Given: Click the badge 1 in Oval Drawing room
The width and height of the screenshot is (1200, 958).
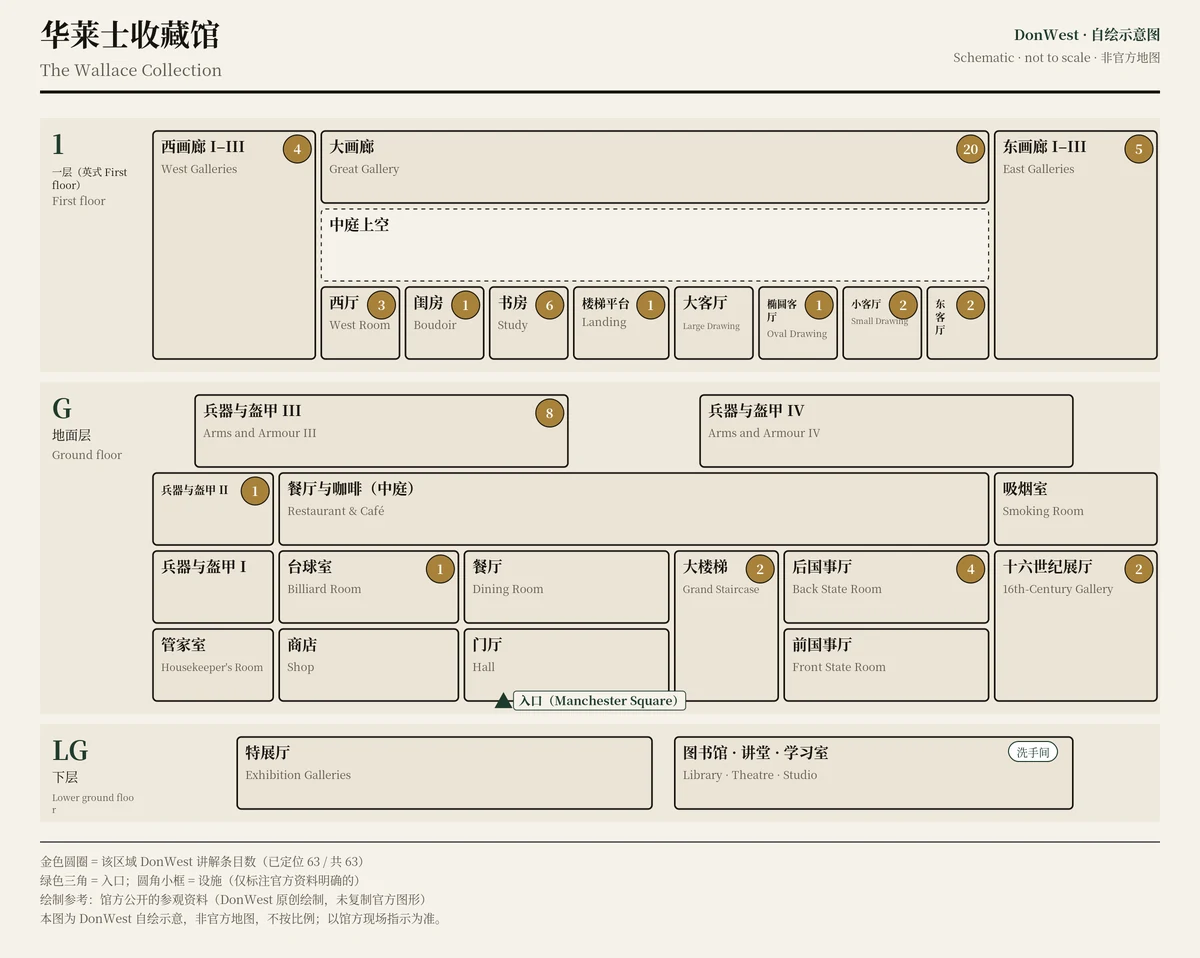Looking at the screenshot, I should [x=818, y=306].
